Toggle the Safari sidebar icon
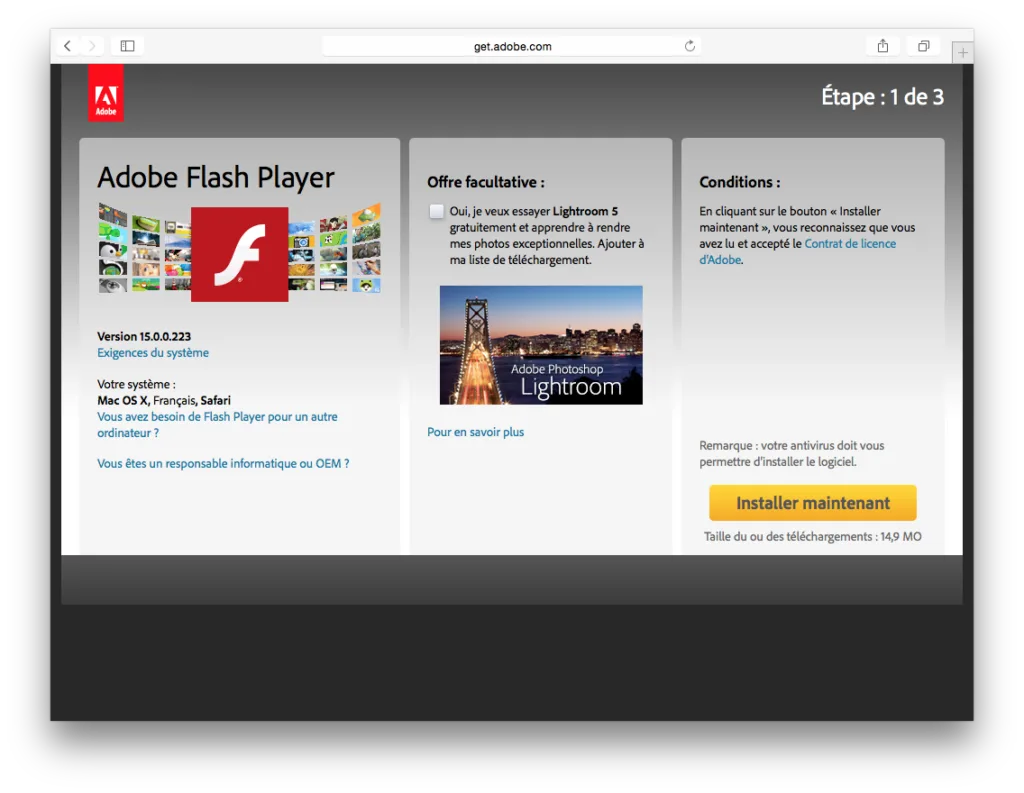The height and width of the screenshot is (793, 1024). (127, 46)
